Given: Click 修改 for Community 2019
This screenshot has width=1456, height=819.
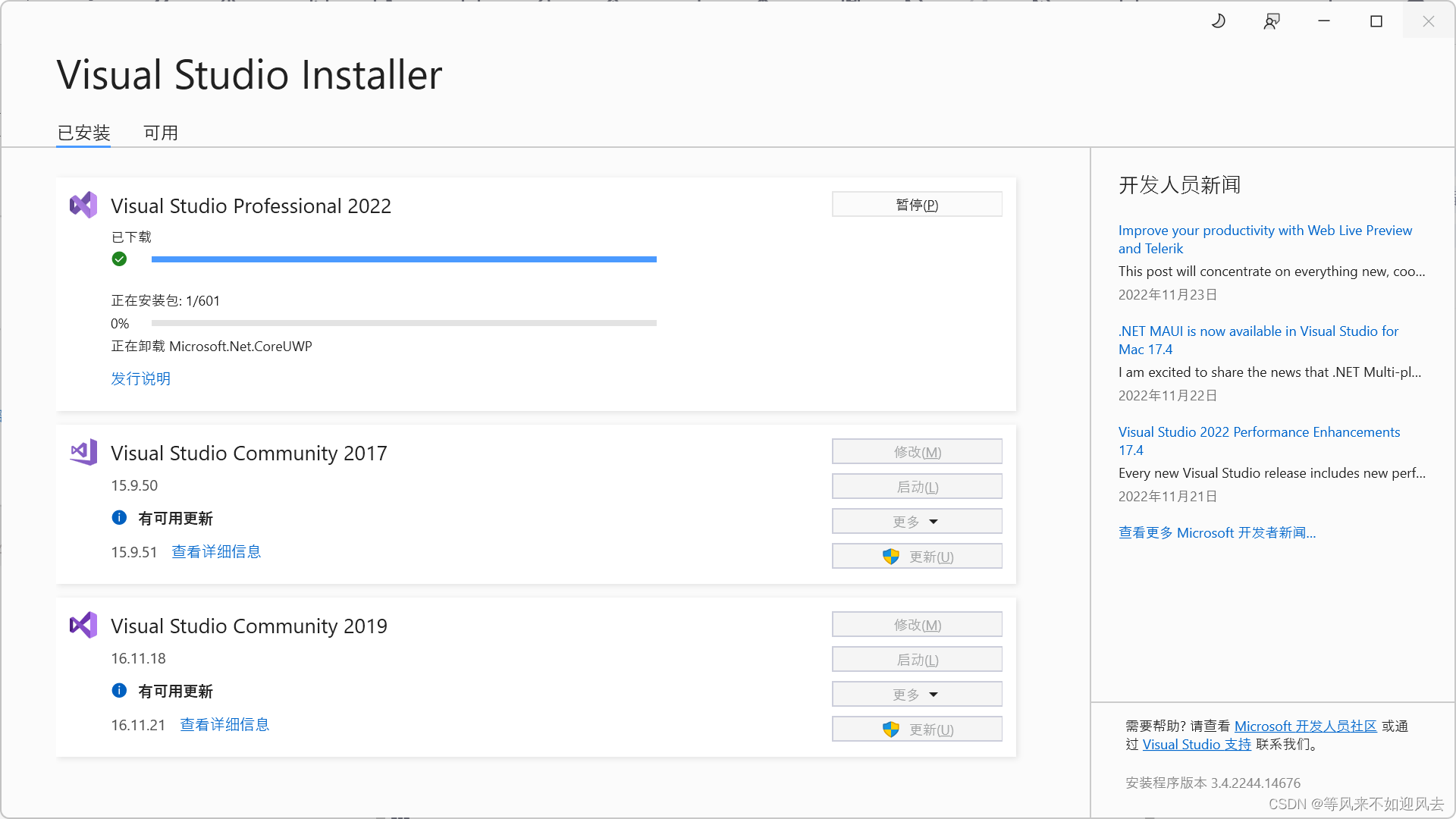Looking at the screenshot, I should coord(917,625).
